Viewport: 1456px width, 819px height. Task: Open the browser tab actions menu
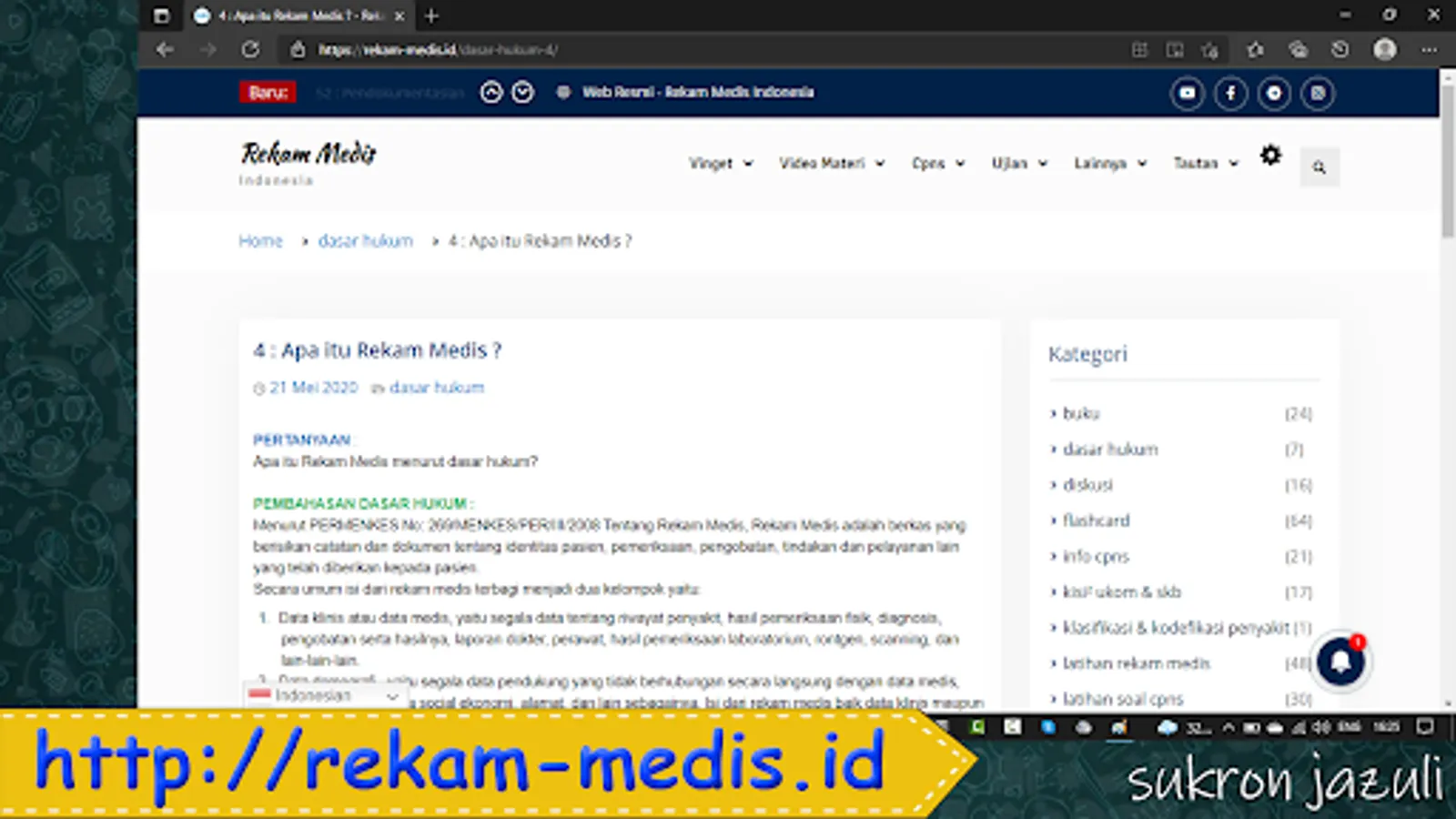click(x=162, y=15)
